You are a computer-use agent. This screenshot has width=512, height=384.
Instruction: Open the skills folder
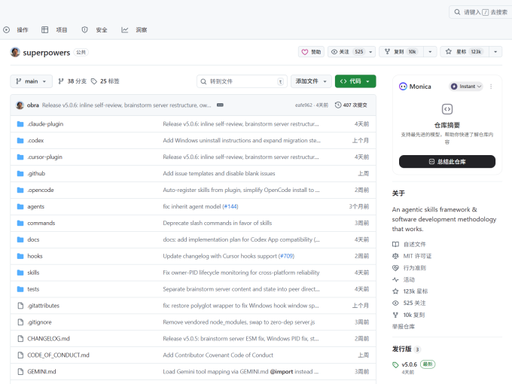[x=33, y=273]
